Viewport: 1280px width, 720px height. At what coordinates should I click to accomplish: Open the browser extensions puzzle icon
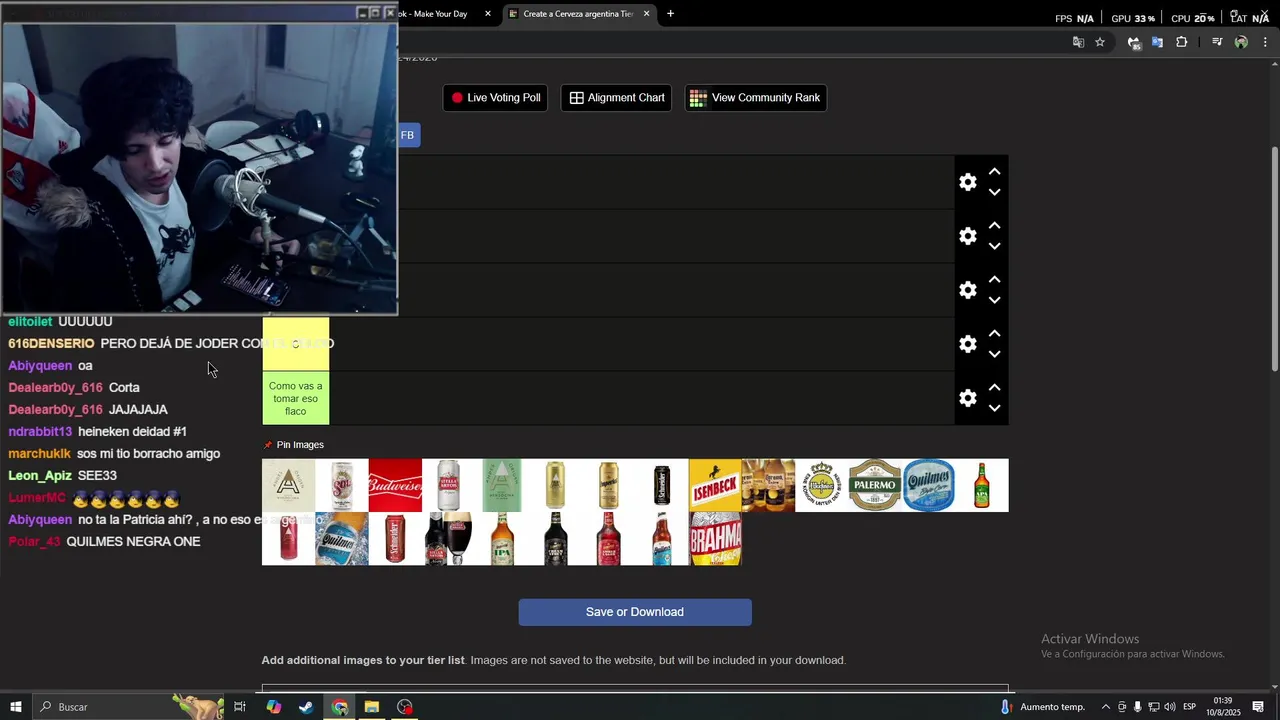tap(1182, 42)
